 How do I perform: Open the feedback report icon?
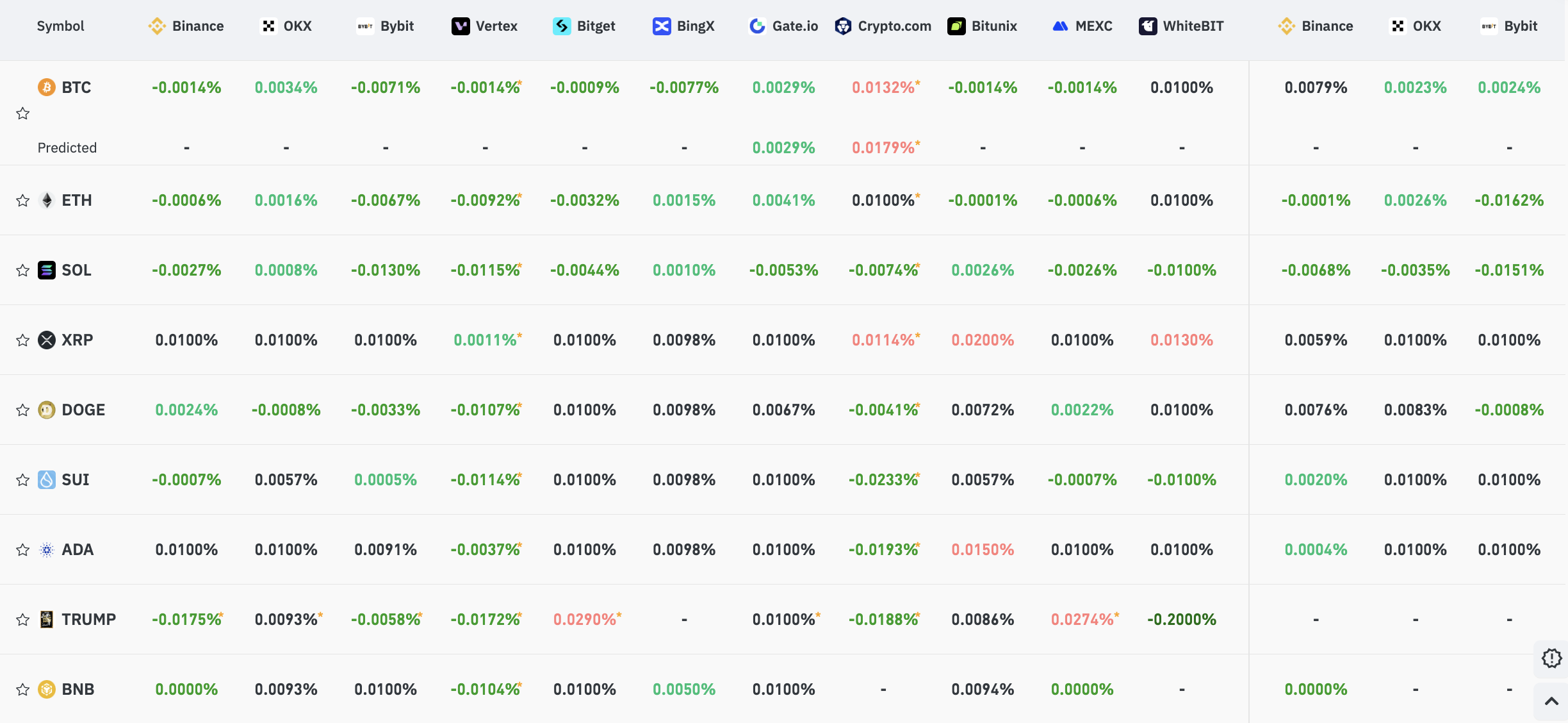tap(1551, 658)
